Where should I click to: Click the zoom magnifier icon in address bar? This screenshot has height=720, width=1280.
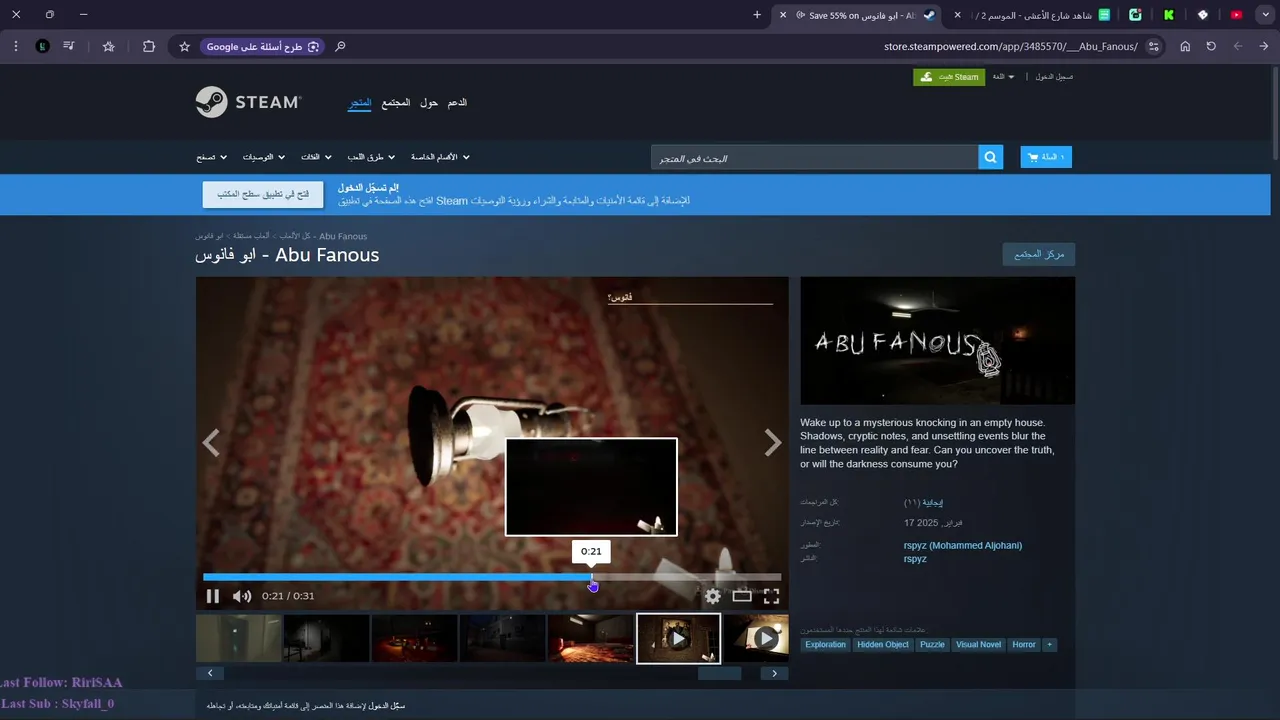(340, 46)
